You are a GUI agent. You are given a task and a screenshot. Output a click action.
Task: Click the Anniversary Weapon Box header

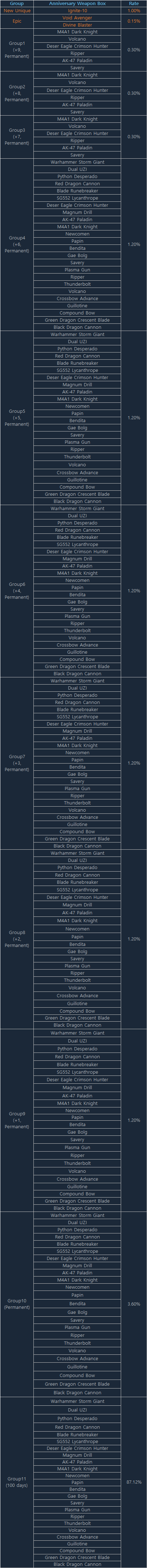(77, 4)
